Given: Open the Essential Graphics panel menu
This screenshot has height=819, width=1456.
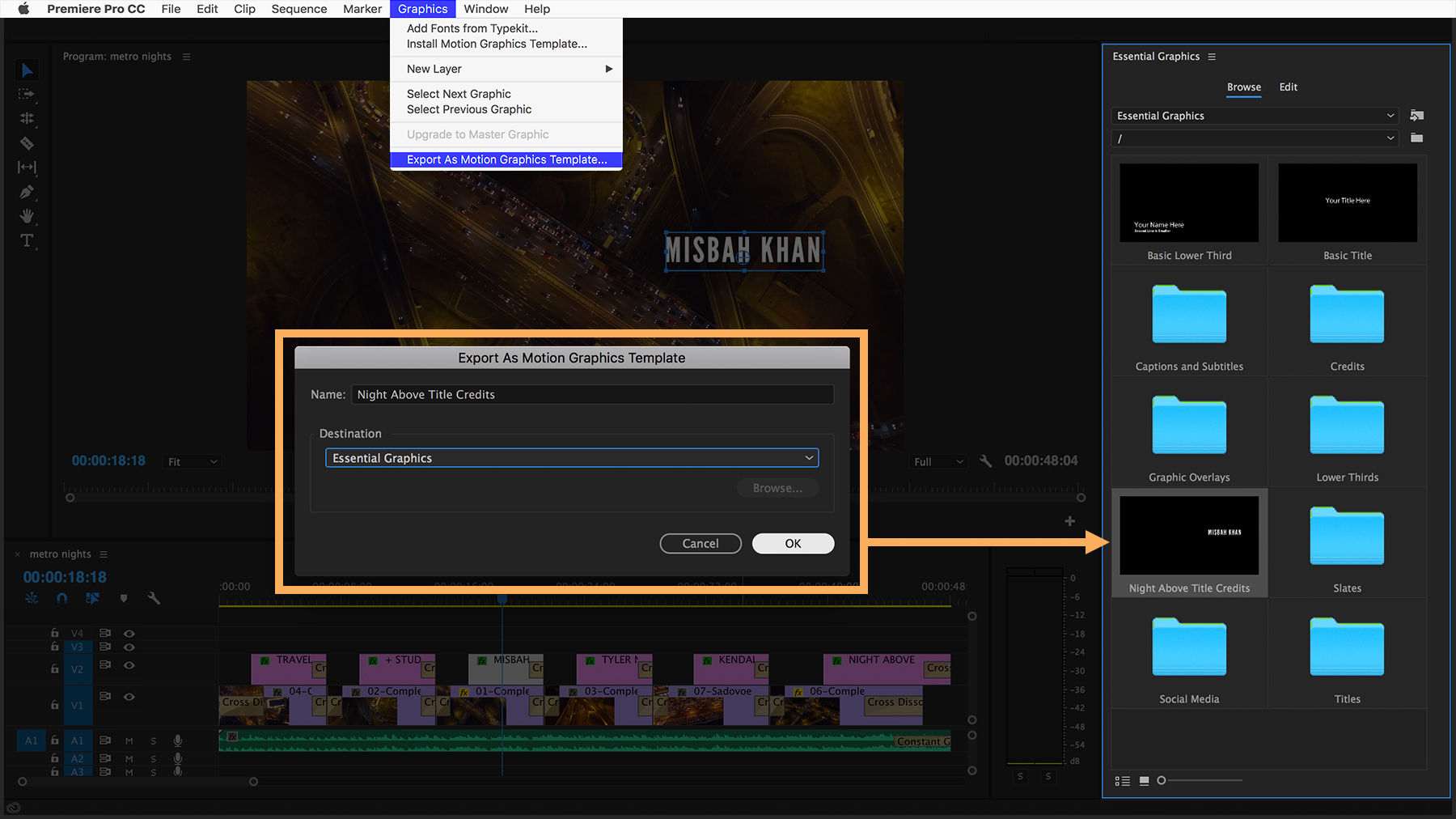Looking at the screenshot, I should coord(1212,56).
